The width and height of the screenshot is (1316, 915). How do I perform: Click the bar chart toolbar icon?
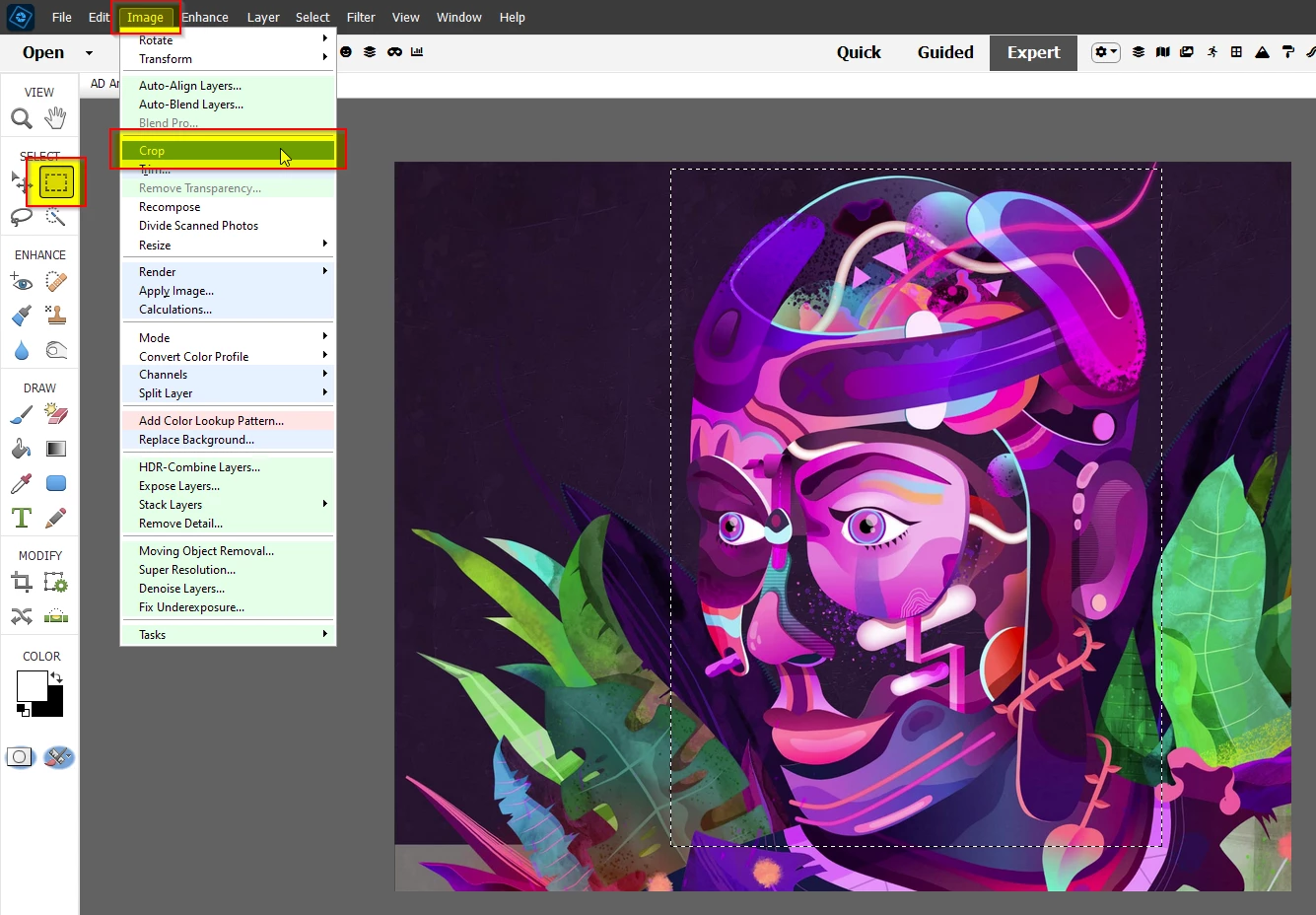click(x=417, y=52)
